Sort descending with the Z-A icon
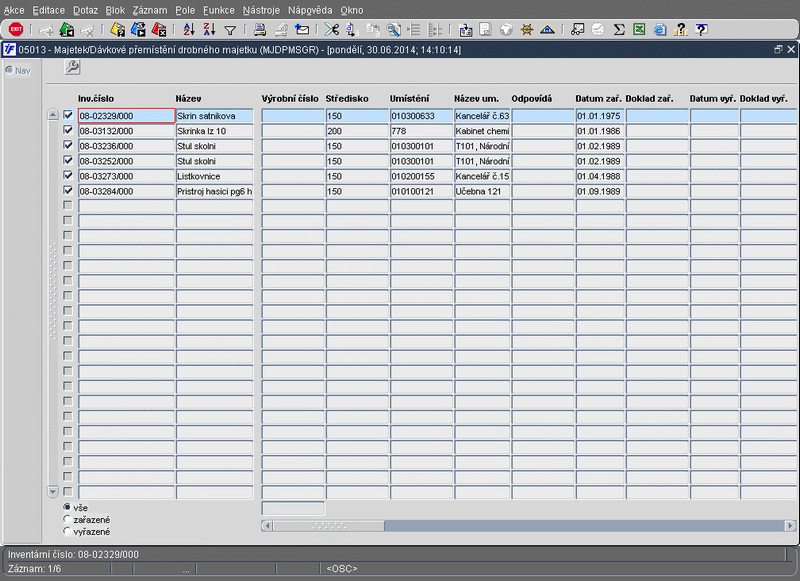The height and width of the screenshot is (581, 800). (209, 30)
